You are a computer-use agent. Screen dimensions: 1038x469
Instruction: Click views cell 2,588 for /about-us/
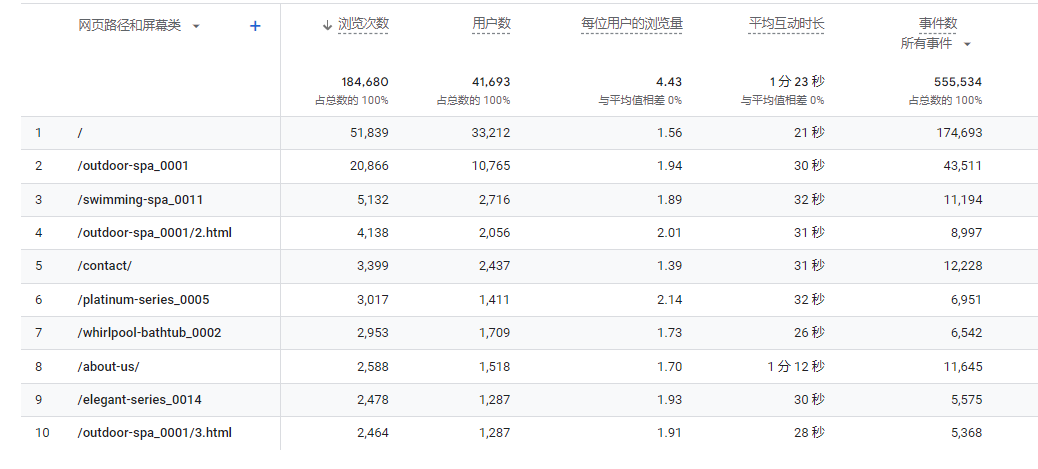(x=373, y=366)
